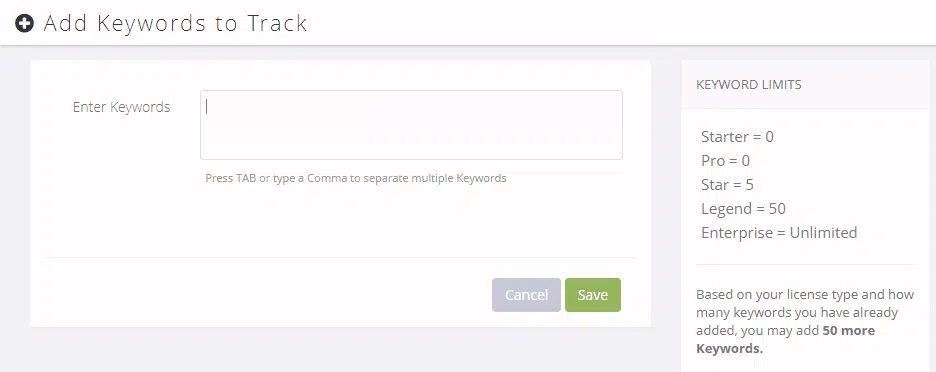Click the KEYWORD LIMITS panel header
936x372 pixels.
click(749, 85)
